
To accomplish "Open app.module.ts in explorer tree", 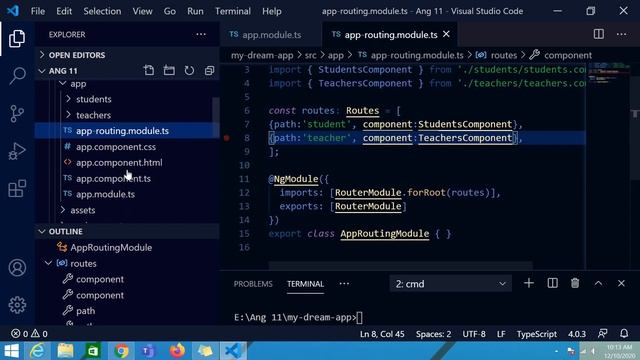I will [x=105, y=194].
